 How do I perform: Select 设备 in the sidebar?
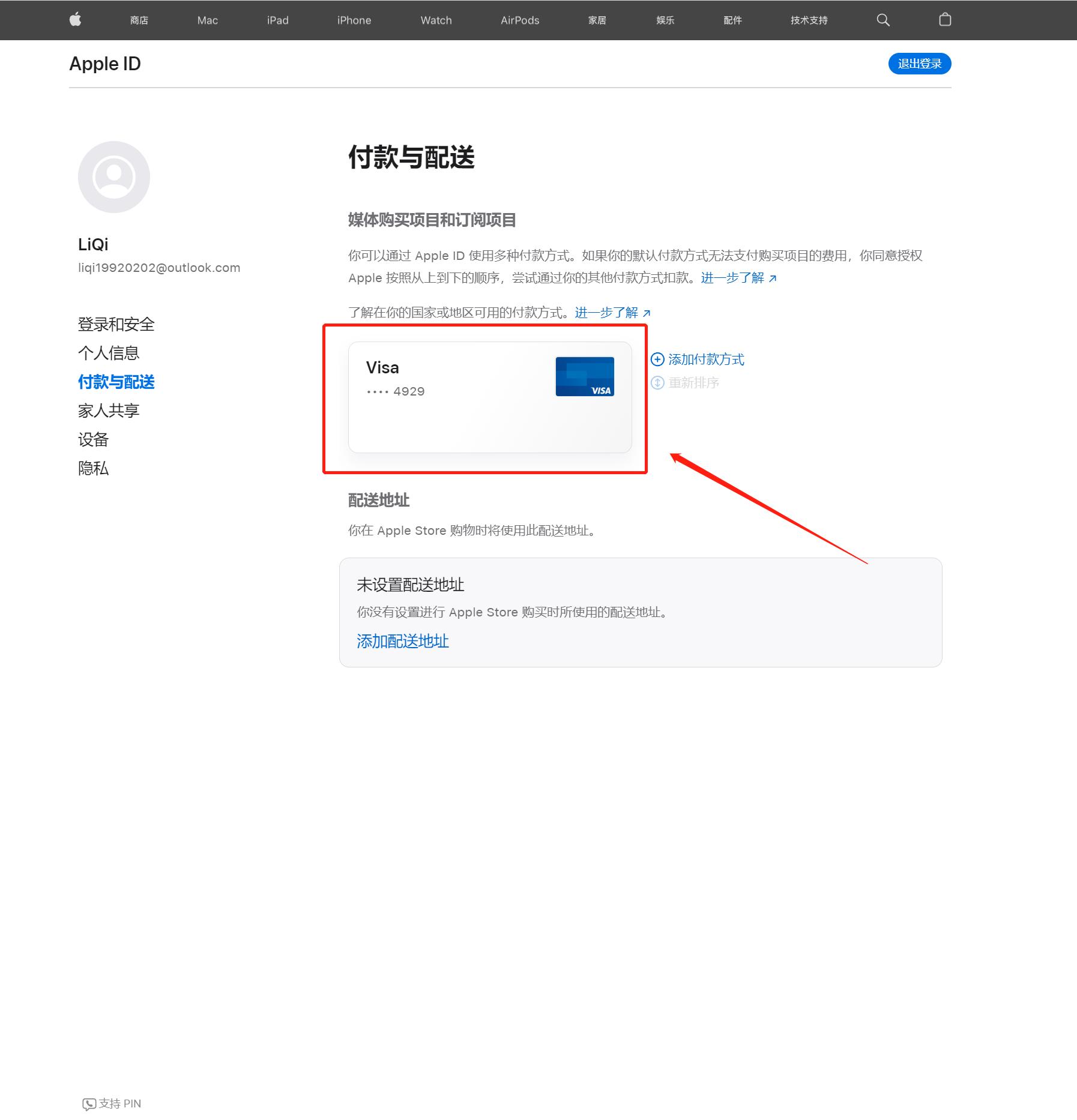point(93,439)
